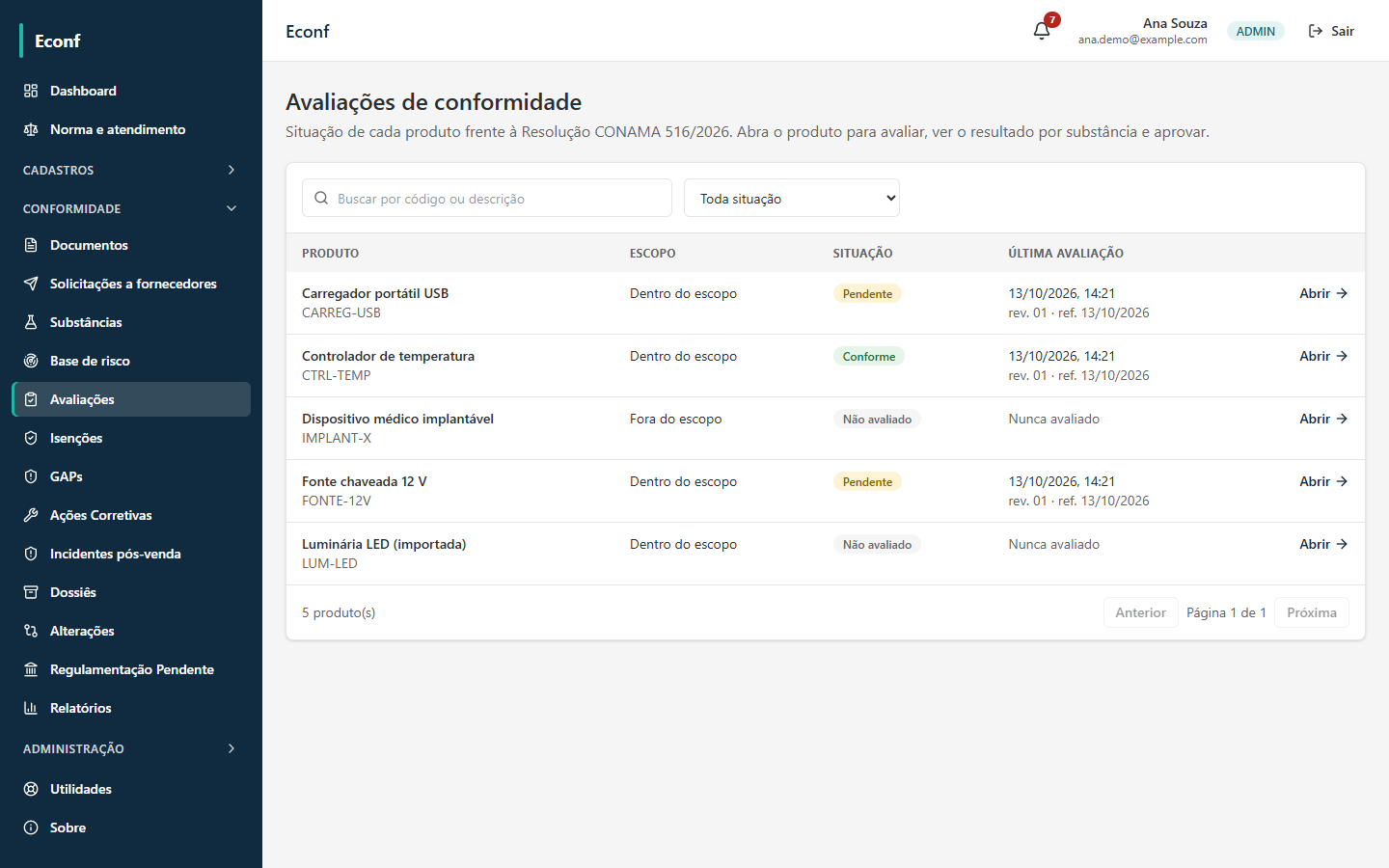Viewport: 1389px width, 868px height.
Task: Click the Alterações branch icon
Action: (x=31, y=631)
